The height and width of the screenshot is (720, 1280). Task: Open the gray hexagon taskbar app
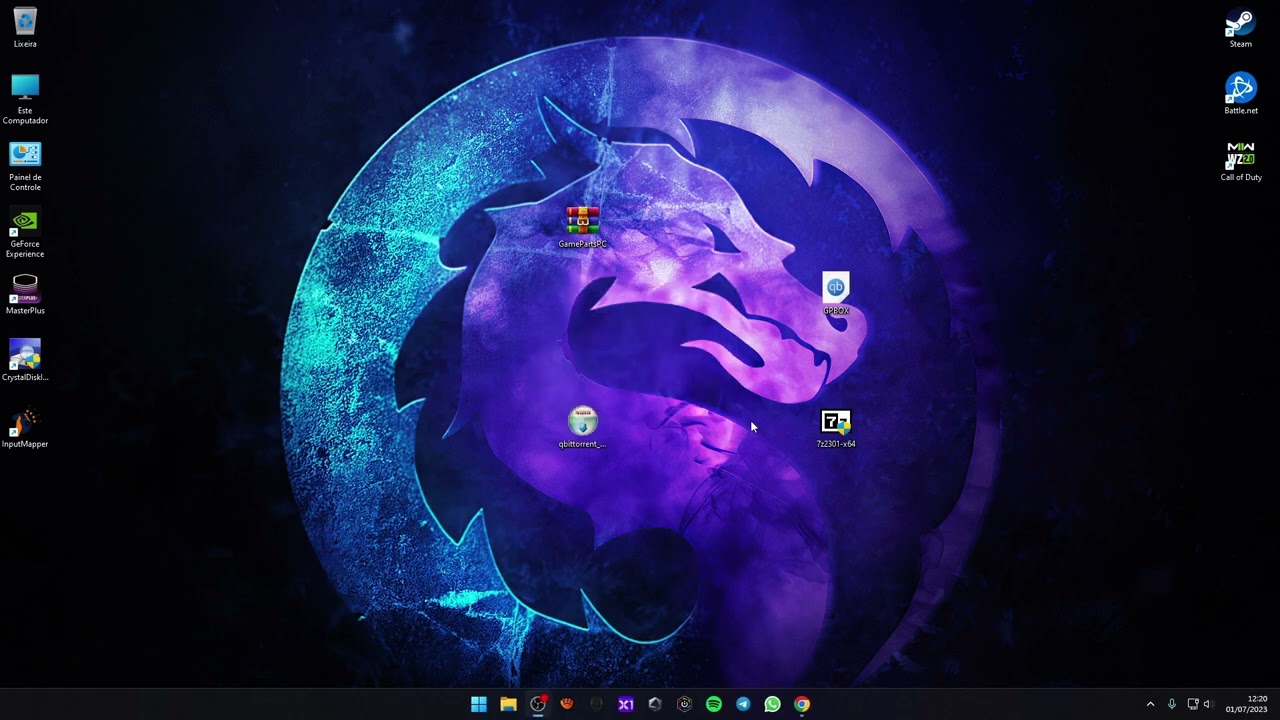655,704
